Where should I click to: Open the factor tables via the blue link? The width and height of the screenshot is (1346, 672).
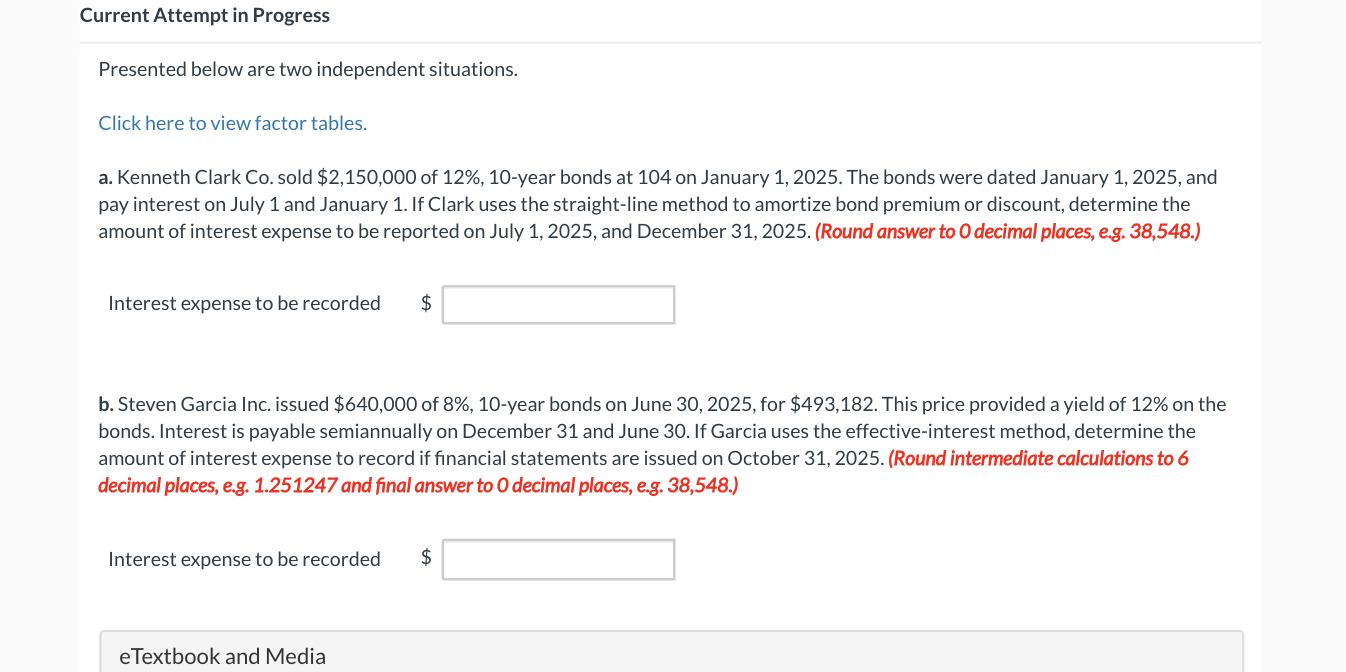[x=232, y=122]
